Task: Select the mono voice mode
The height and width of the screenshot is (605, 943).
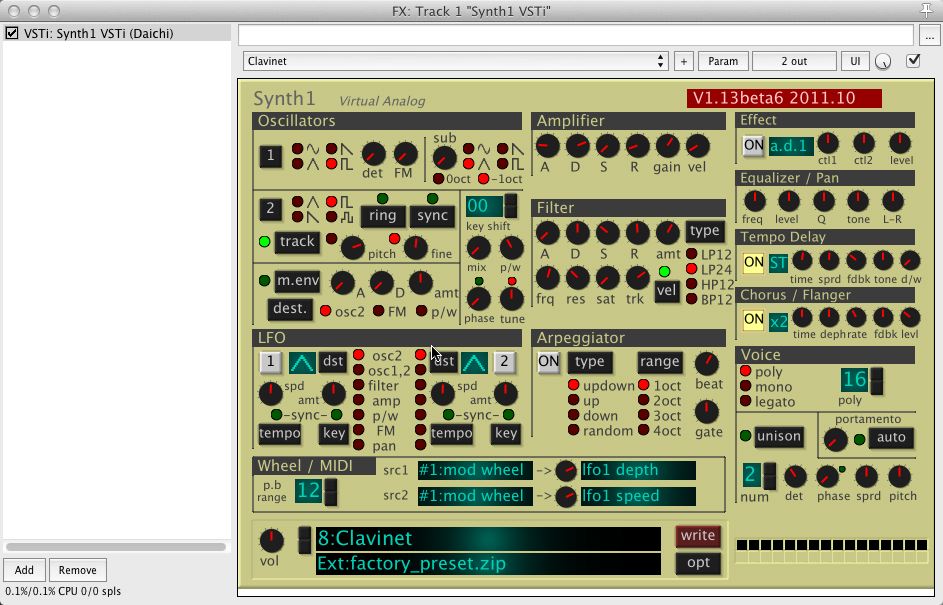Action: click(746, 386)
